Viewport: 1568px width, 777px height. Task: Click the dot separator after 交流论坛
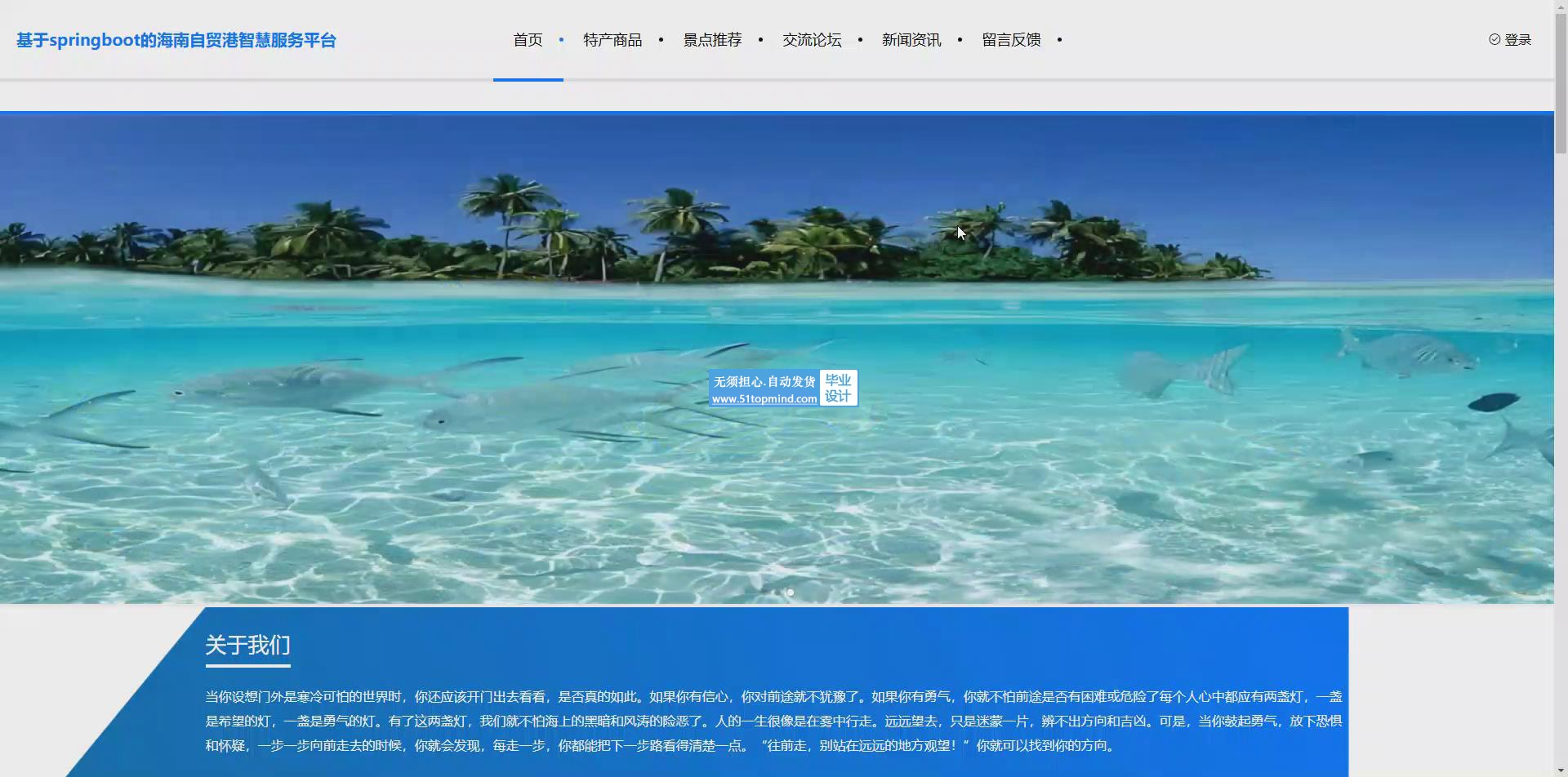click(x=860, y=39)
